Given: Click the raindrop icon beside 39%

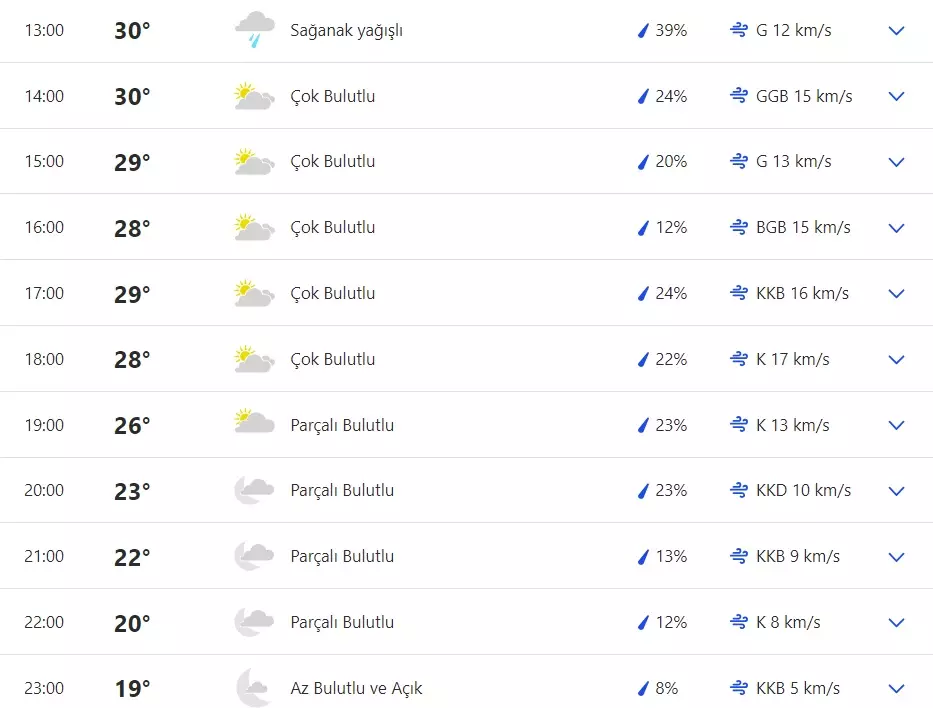Looking at the screenshot, I should tap(643, 31).
